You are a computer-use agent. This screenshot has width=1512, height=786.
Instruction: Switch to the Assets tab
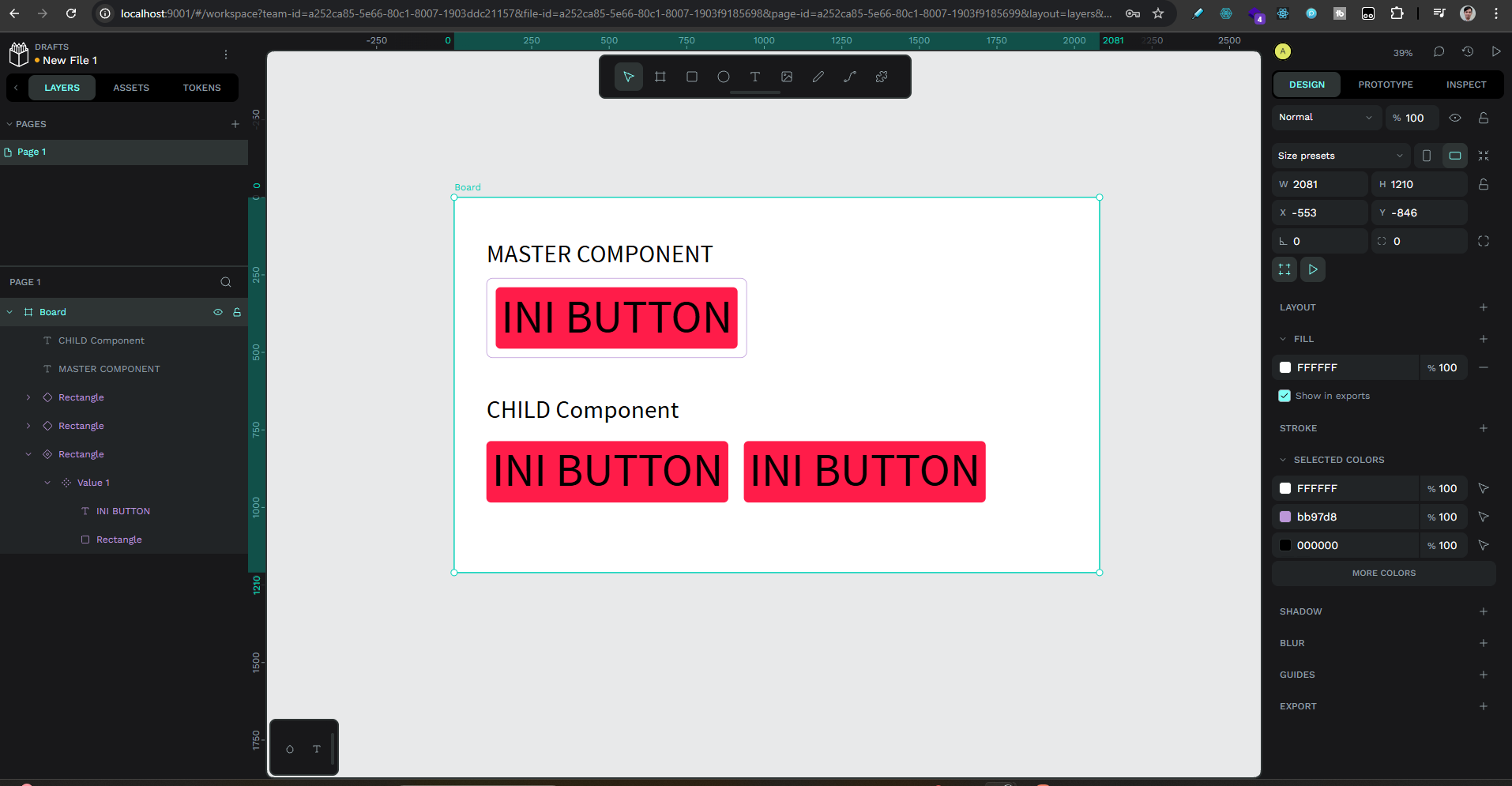point(131,88)
